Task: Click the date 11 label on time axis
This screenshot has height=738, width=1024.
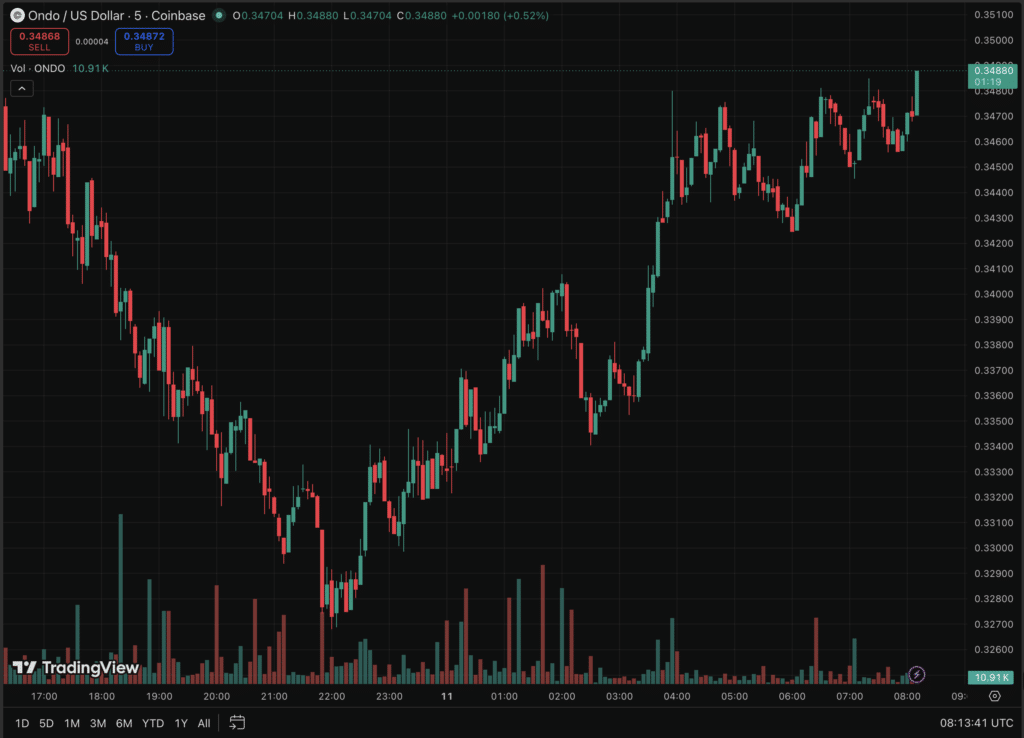Action: tap(447, 696)
